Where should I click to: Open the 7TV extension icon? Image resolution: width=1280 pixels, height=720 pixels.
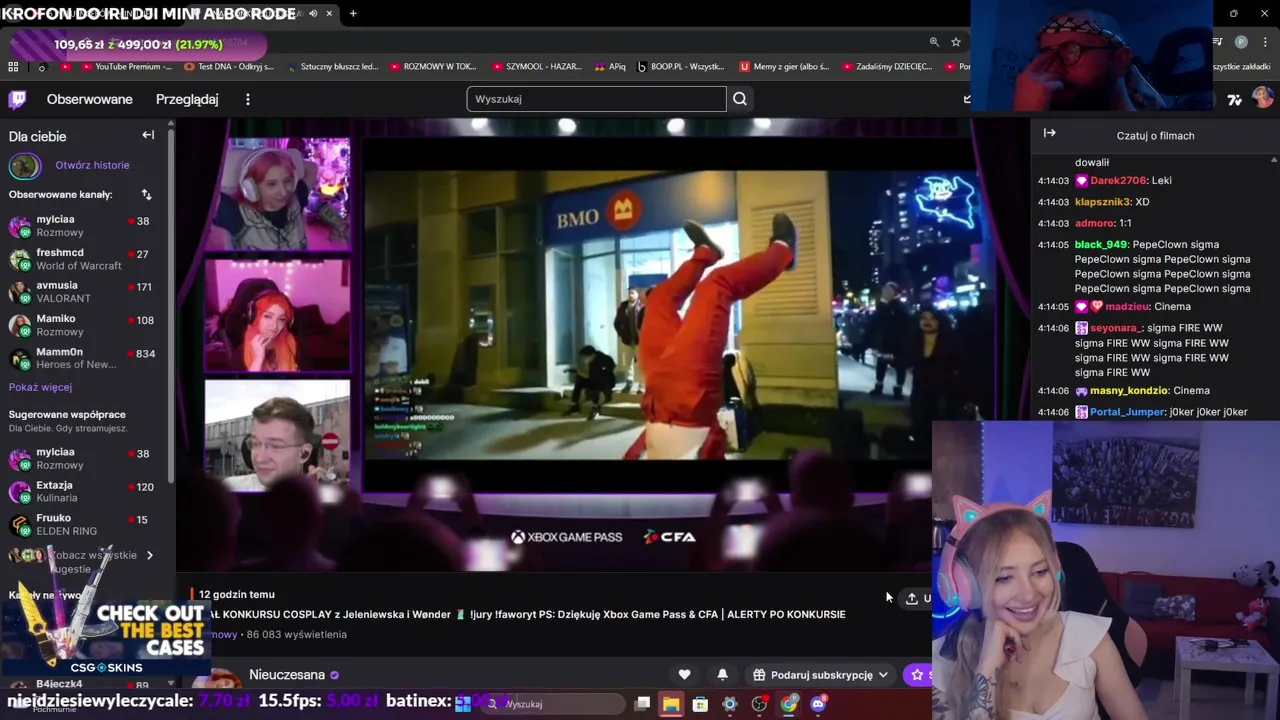pyautogui.click(x=1235, y=99)
